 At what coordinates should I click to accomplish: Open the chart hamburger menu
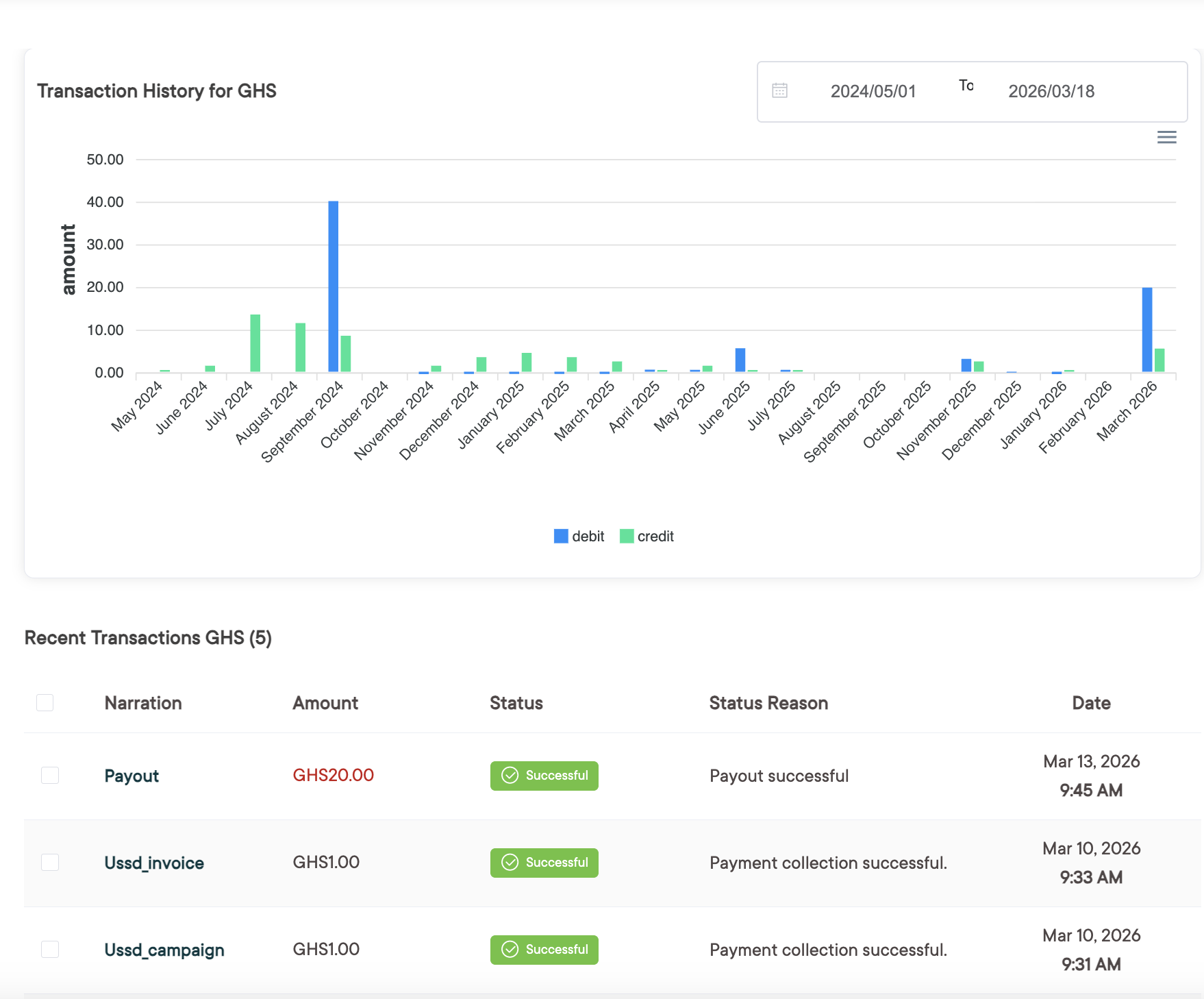[1166, 138]
